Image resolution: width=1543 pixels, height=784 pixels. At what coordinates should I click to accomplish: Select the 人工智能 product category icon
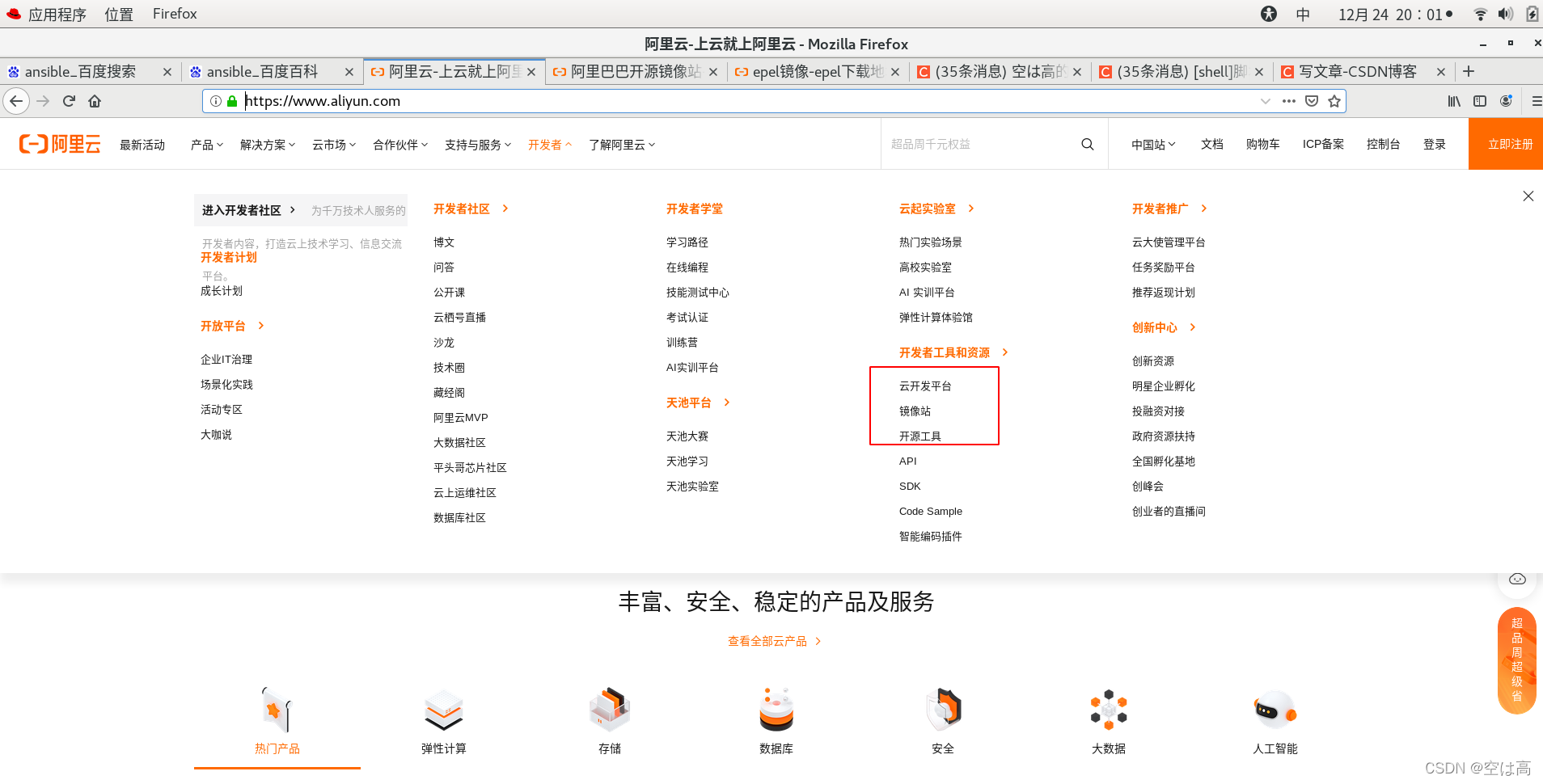point(1275,710)
